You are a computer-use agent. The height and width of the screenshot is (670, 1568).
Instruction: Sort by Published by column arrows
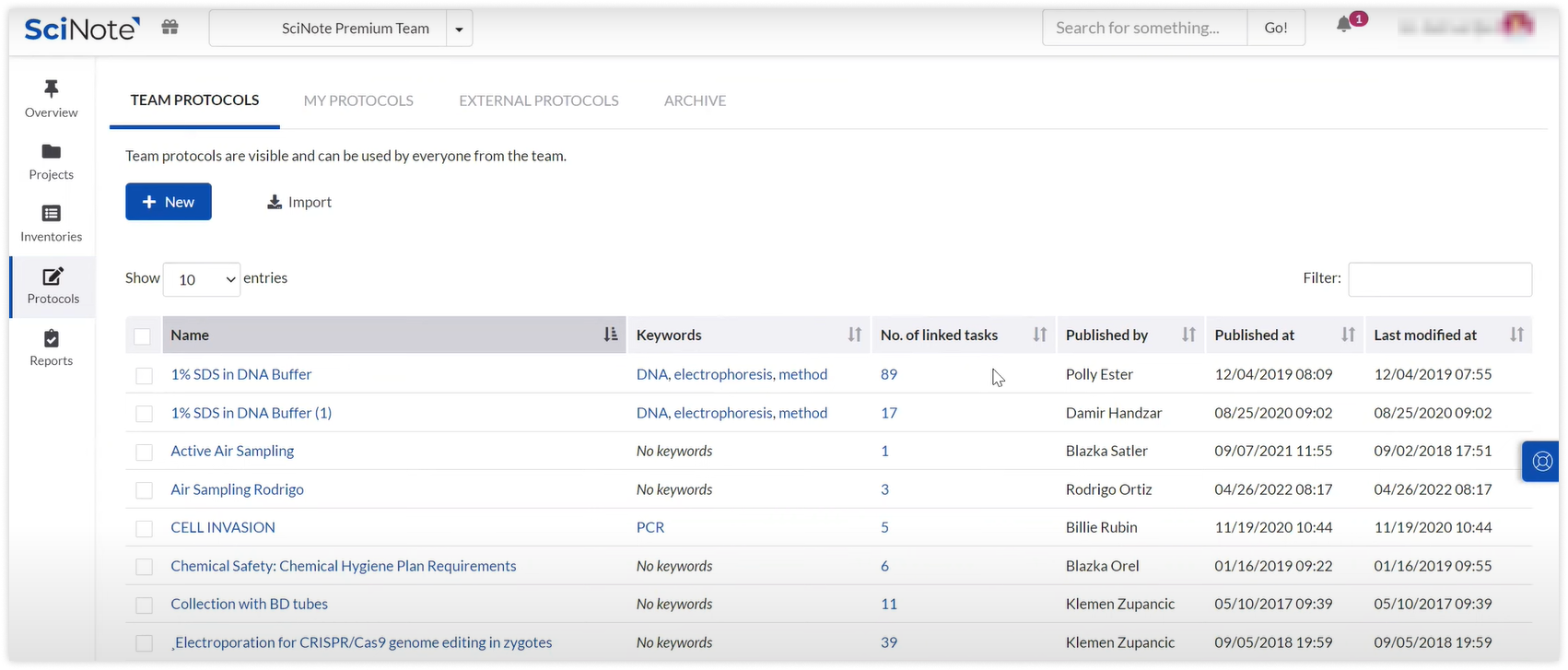point(1188,335)
